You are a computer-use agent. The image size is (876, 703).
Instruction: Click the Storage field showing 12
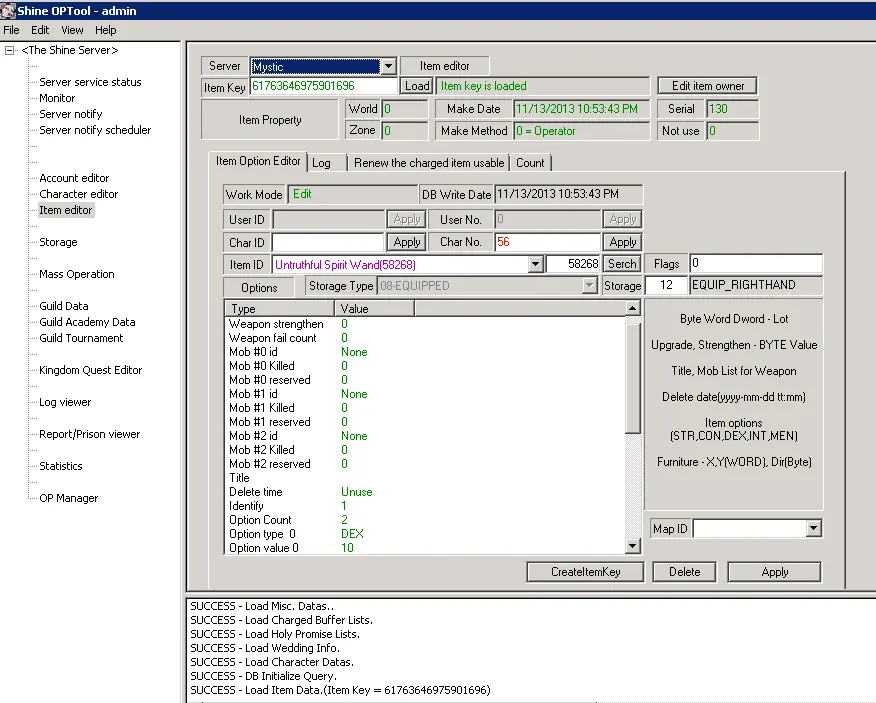(x=666, y=285)
